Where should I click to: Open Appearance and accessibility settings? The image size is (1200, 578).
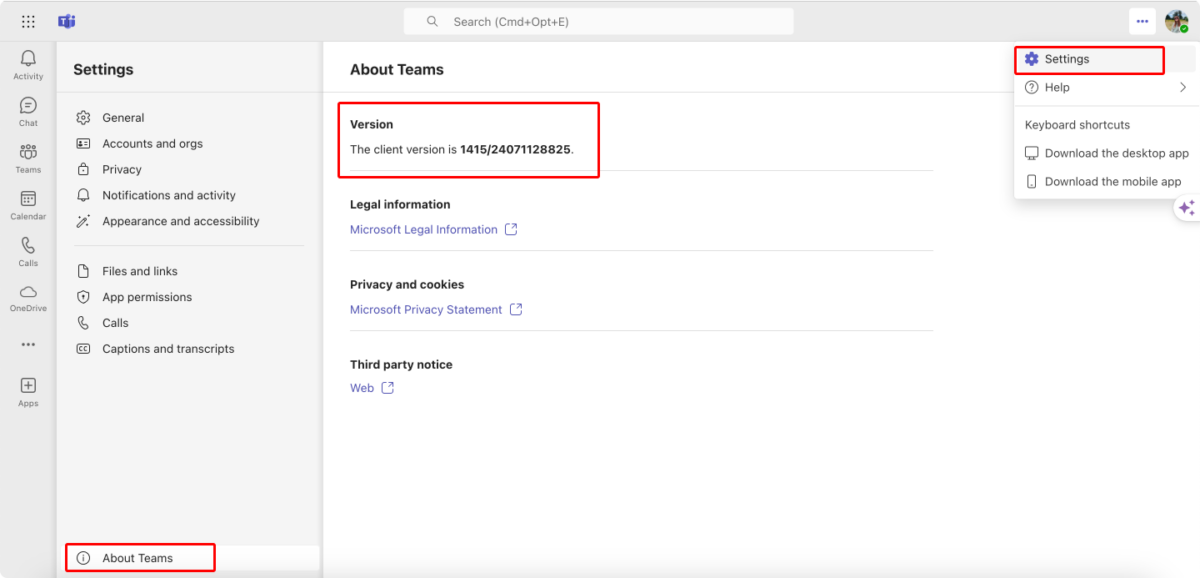(x=188, y=222)
